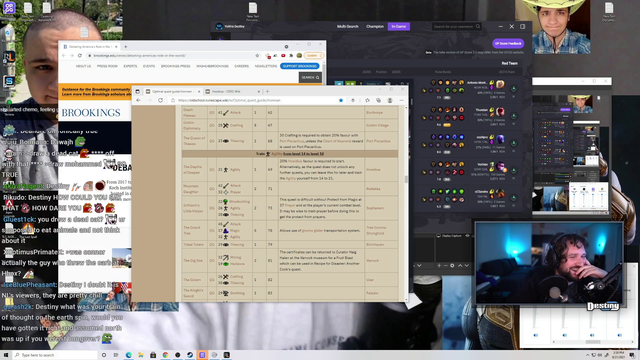Image resolution: width=640 pixels, height=360 pixels.
Task: Open NEWSLETTERS in Brookings menu
Action: (266, 66)
